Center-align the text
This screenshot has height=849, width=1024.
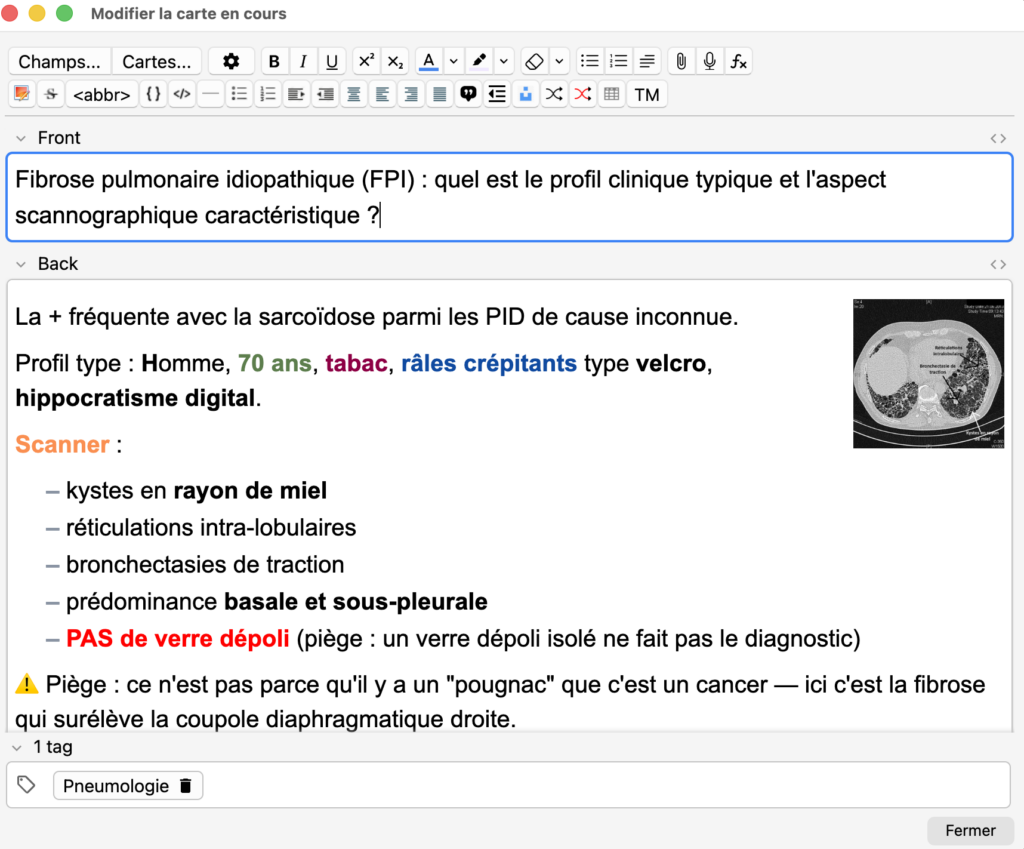354,94
